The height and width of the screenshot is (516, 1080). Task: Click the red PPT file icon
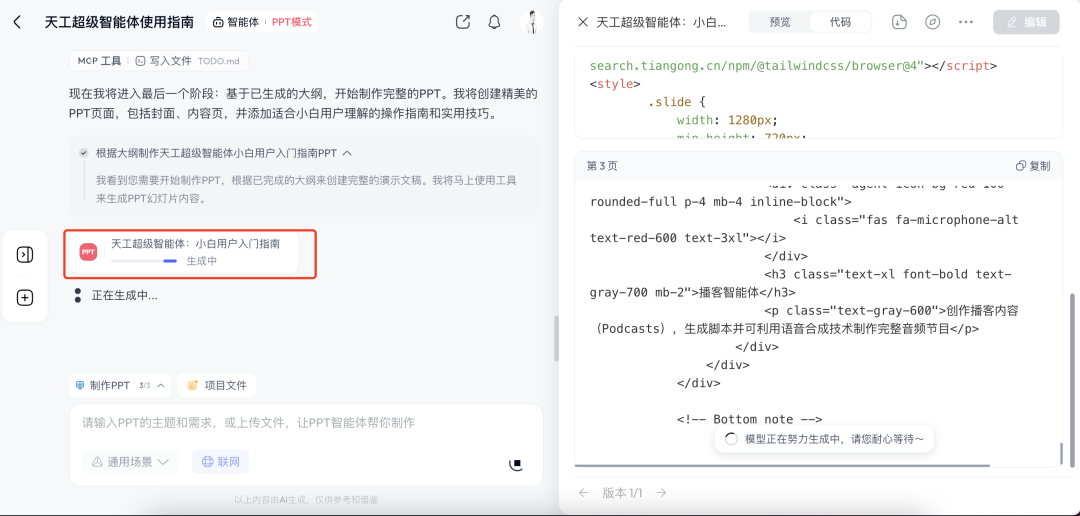coord(88,253)
